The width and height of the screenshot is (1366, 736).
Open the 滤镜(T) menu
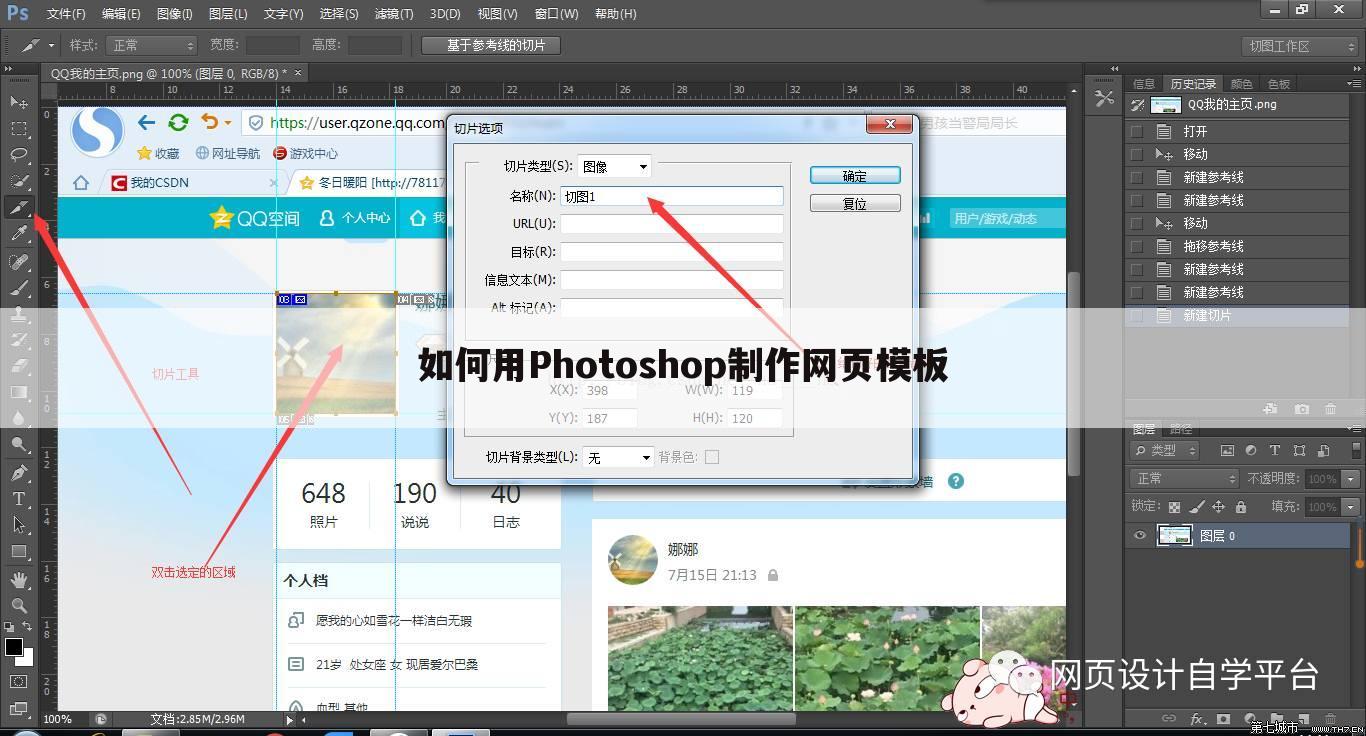(394, 14)
